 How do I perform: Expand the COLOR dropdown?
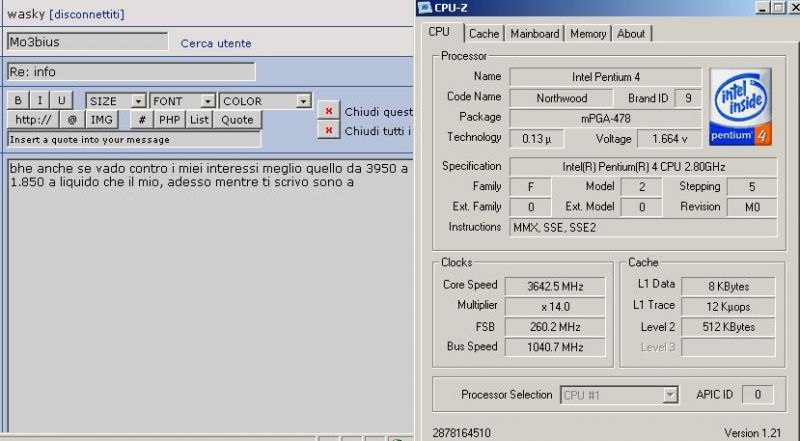(x=265, y=101)
